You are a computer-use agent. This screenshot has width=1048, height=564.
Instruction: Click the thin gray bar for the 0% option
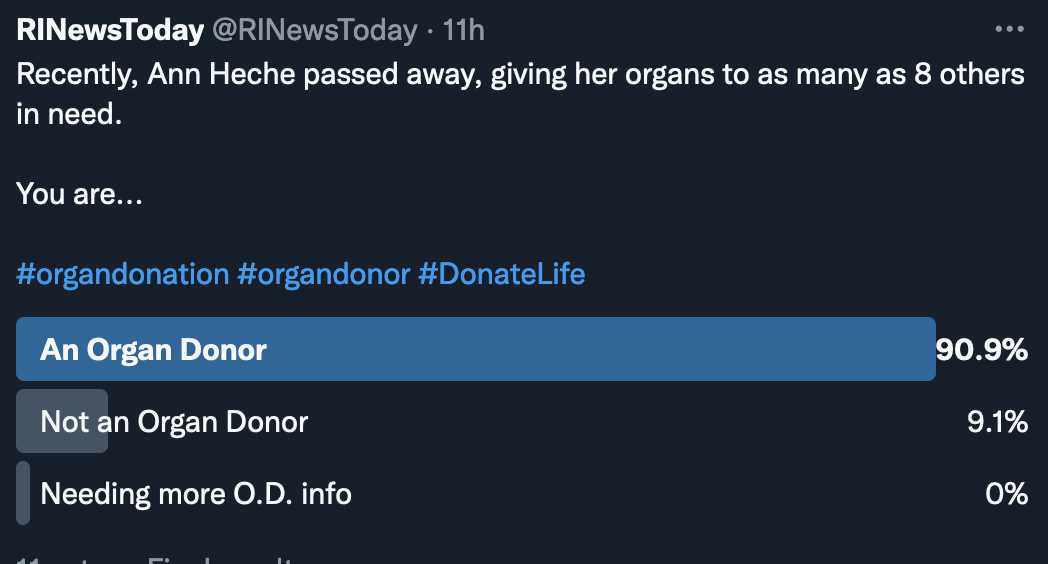pos(23,493)
